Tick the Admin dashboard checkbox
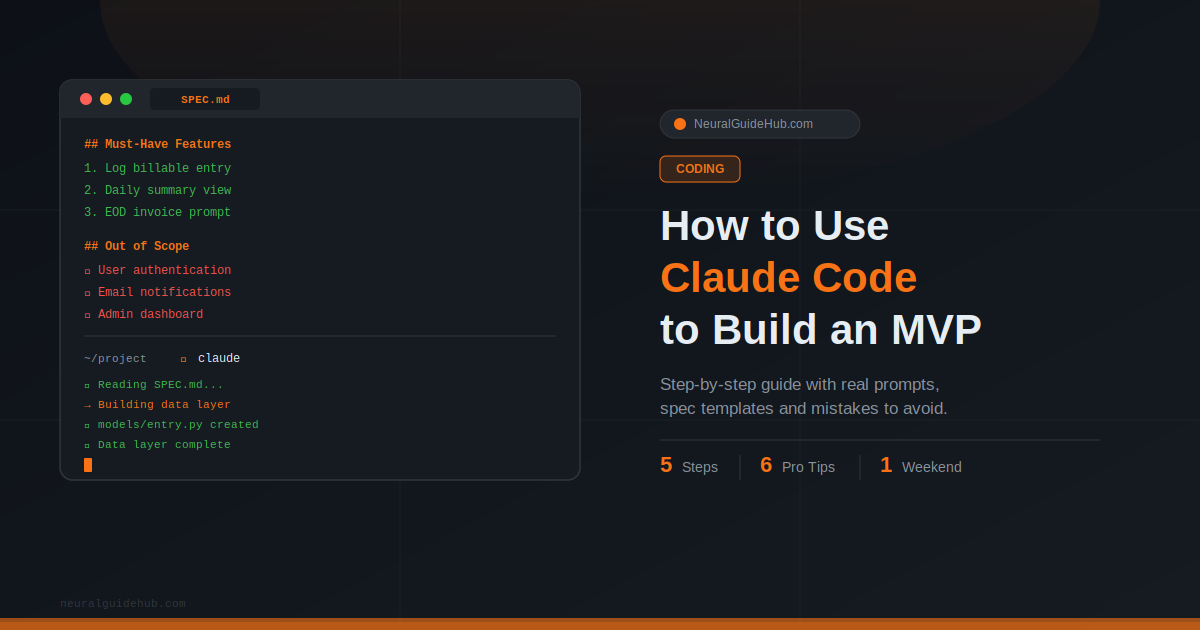The width and height of the screenshot is (1200, 630). click(x=87, y=315)
